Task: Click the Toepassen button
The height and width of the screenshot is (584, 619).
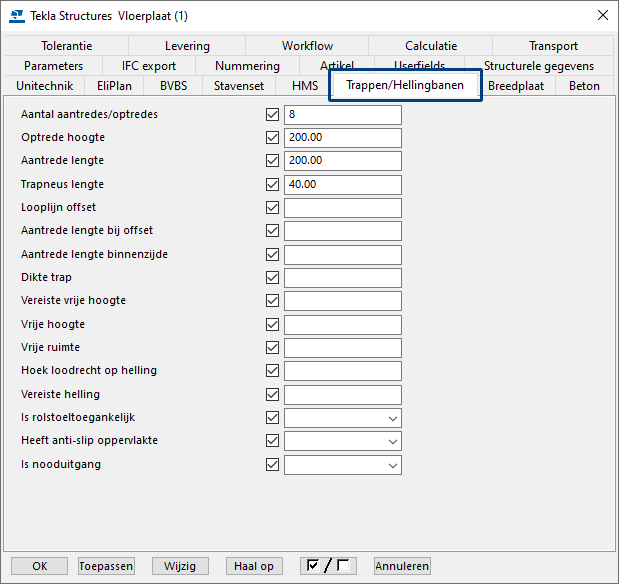Action: (106, 566)
